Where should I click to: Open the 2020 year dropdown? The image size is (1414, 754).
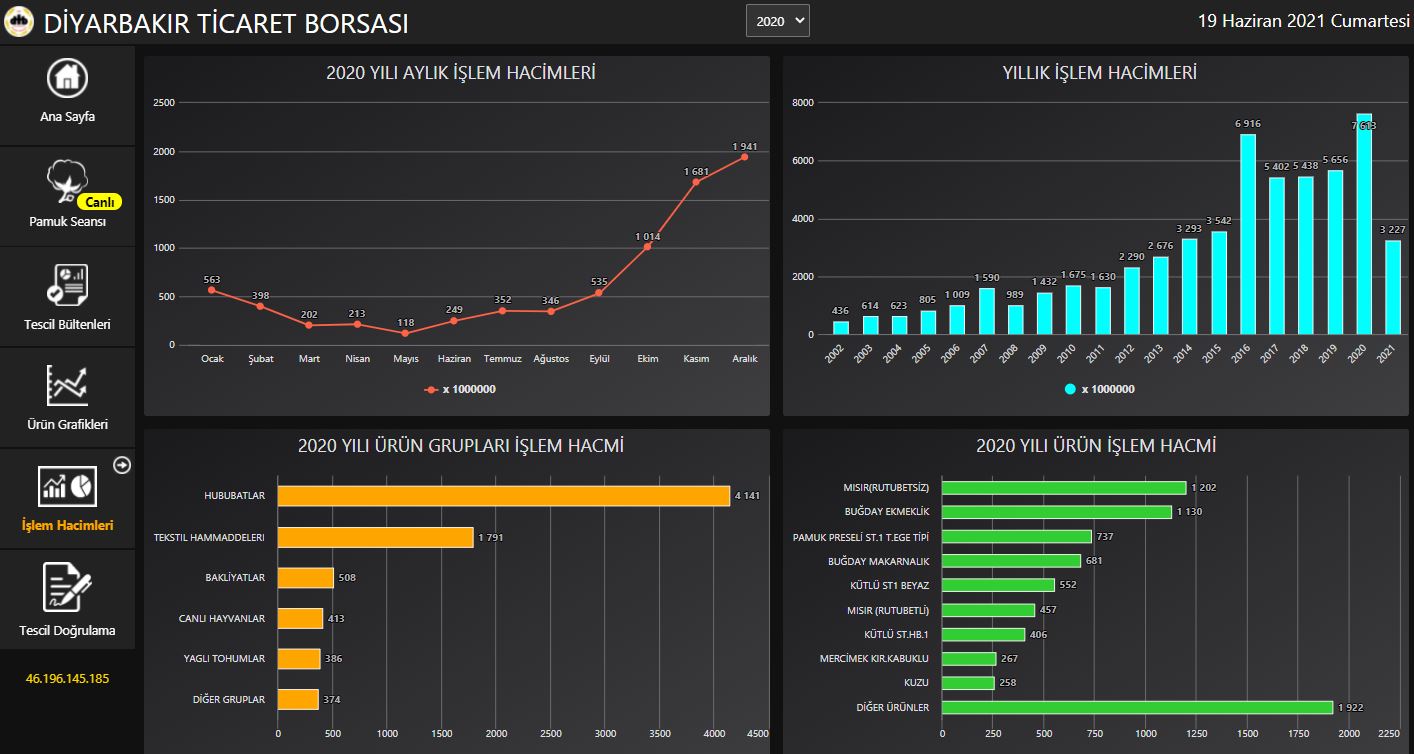pyautogui.click(x=777, y=21)
